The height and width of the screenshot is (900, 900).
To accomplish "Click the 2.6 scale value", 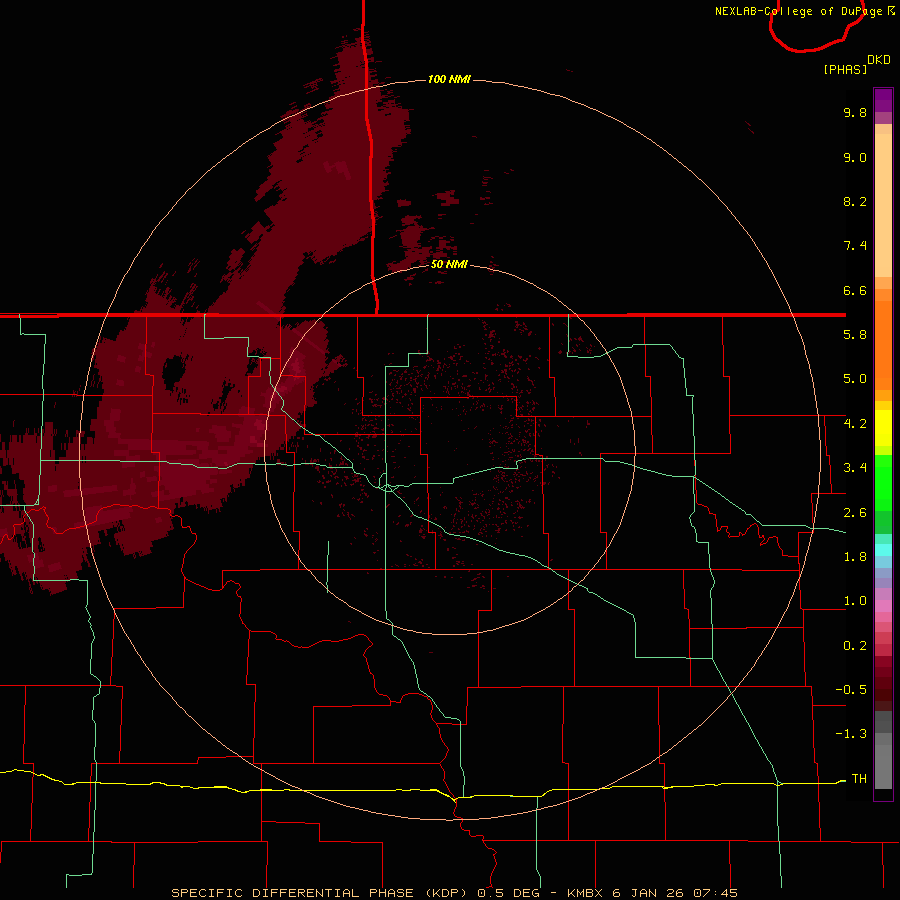I will (x=855, y=513).
